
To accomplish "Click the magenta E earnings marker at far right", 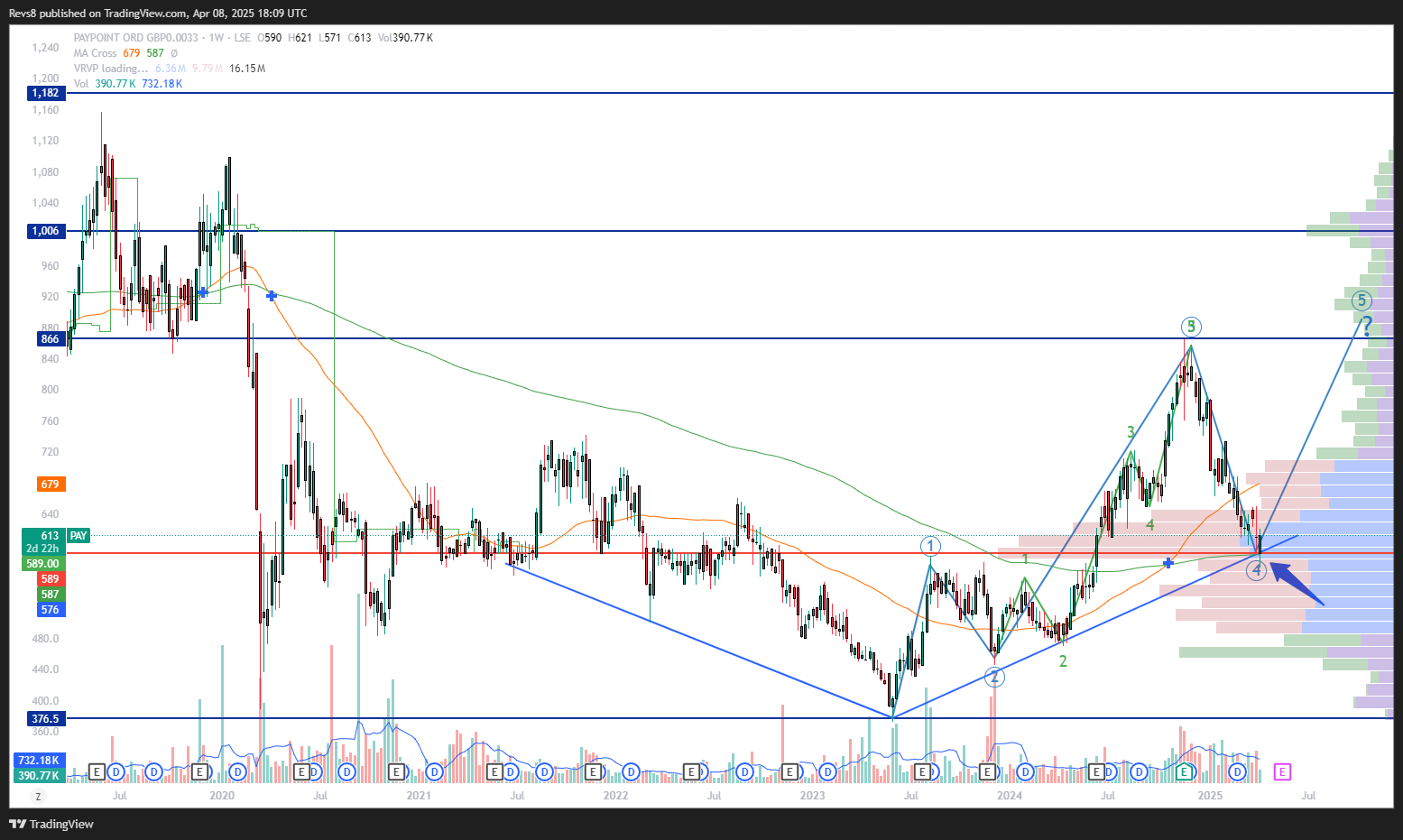I will [1282, 772].
